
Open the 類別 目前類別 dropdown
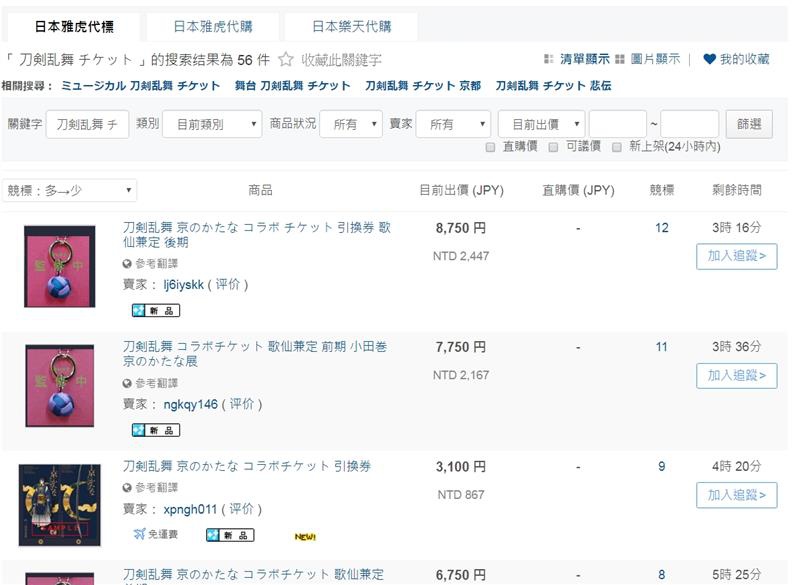[x=212, y=124]
